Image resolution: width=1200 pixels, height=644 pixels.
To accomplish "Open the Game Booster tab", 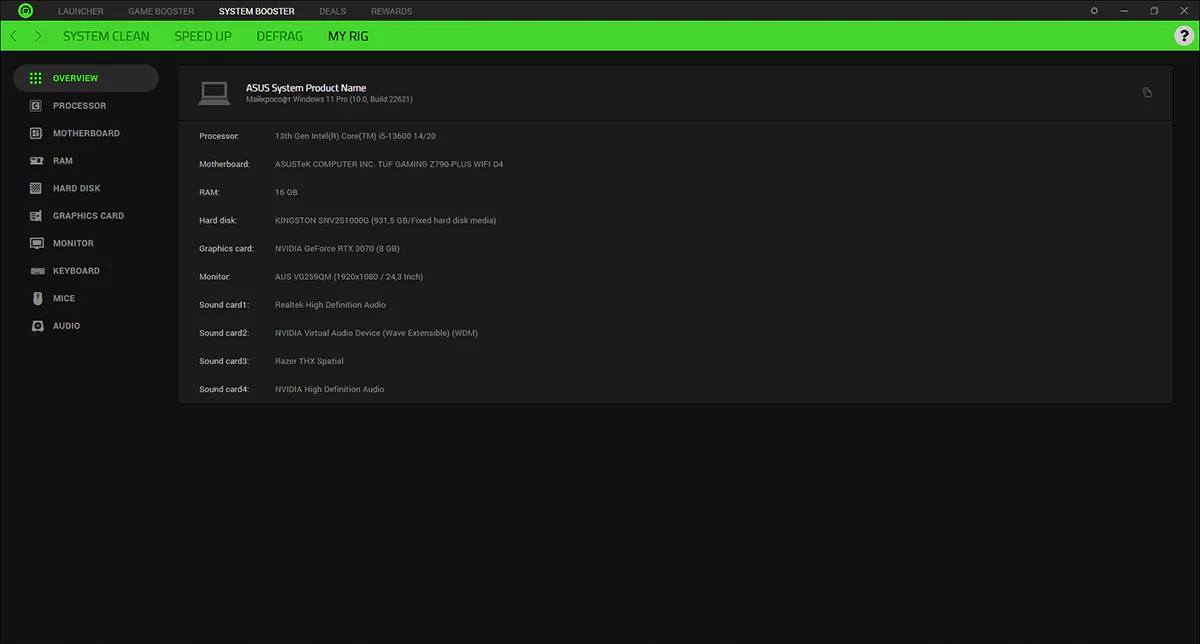I will pyautogui.click(x=161, y=11).
